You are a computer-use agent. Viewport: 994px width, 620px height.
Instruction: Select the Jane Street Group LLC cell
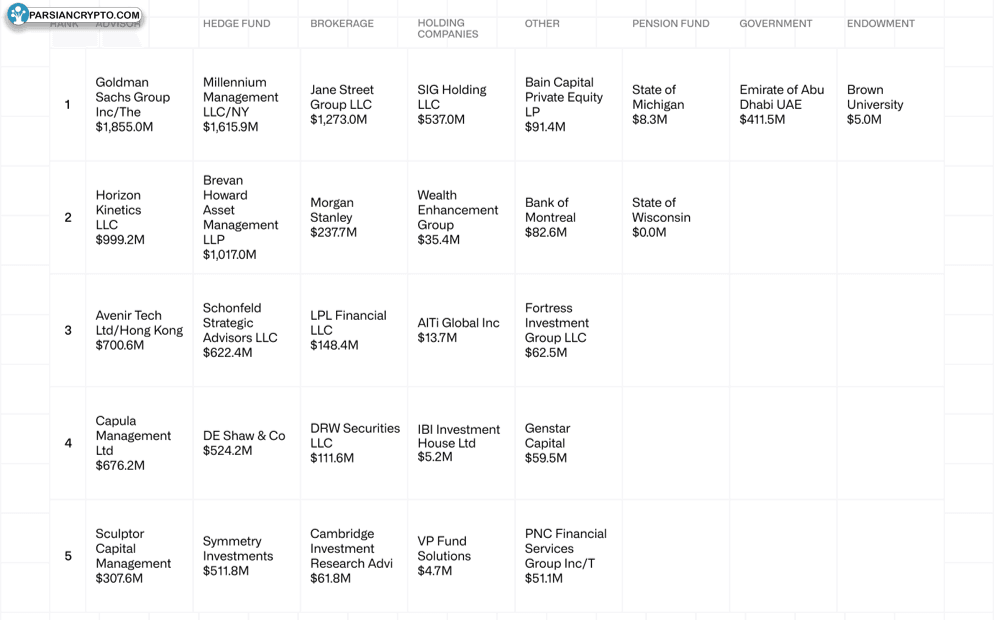coord(342,105)
